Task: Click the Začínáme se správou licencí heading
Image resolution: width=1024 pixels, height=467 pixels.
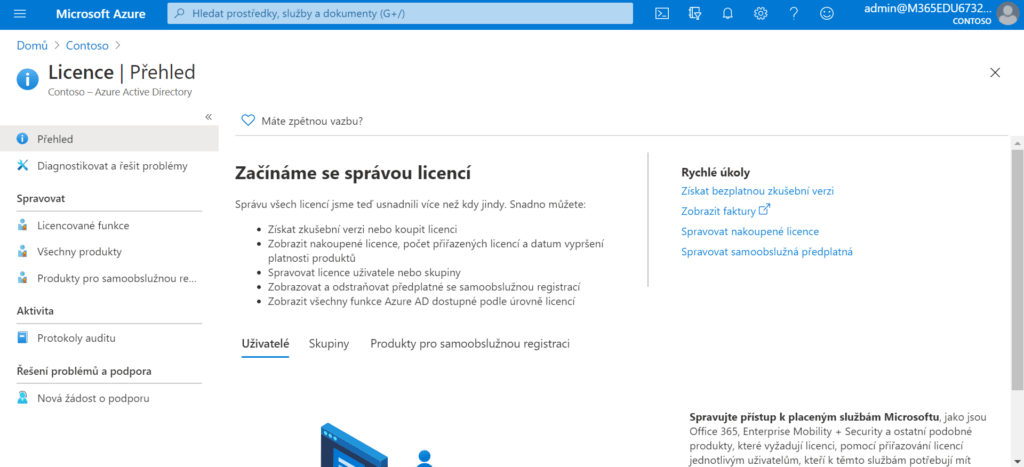Action: coord(353,174)
